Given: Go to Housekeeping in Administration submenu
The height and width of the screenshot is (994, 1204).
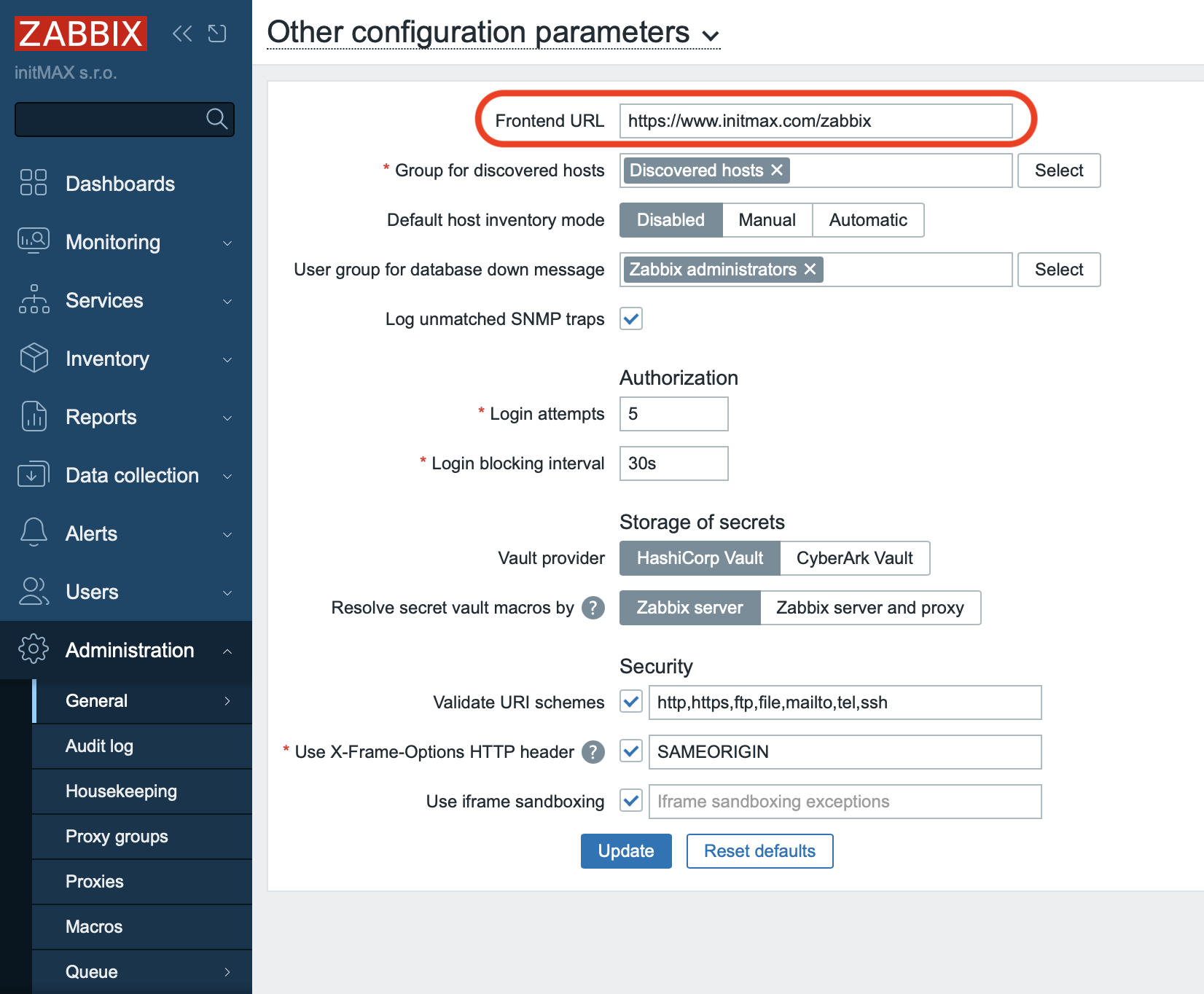Looking at the screenshot, I should (121, 791).
